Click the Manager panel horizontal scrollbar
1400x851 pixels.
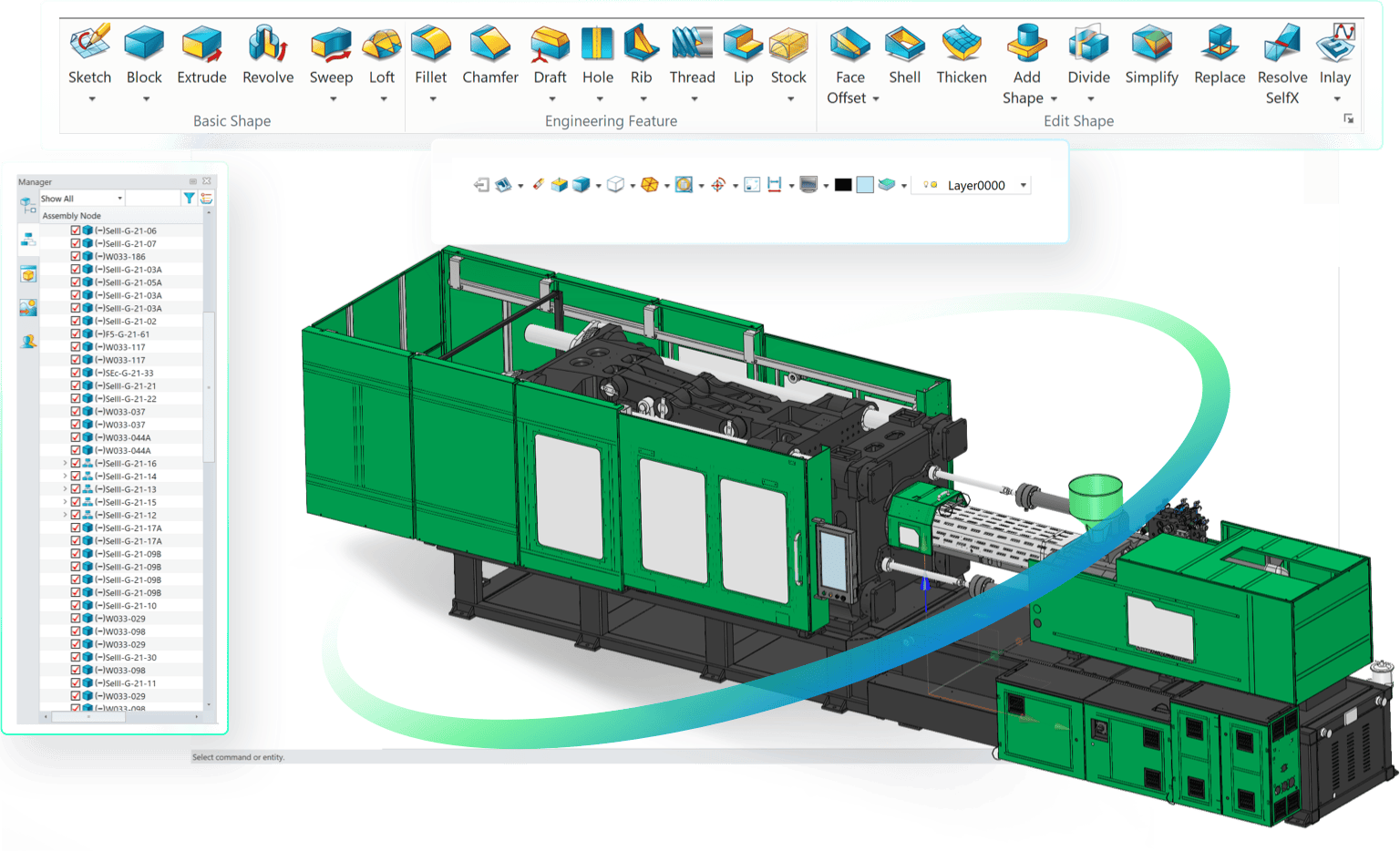point(88,717)
